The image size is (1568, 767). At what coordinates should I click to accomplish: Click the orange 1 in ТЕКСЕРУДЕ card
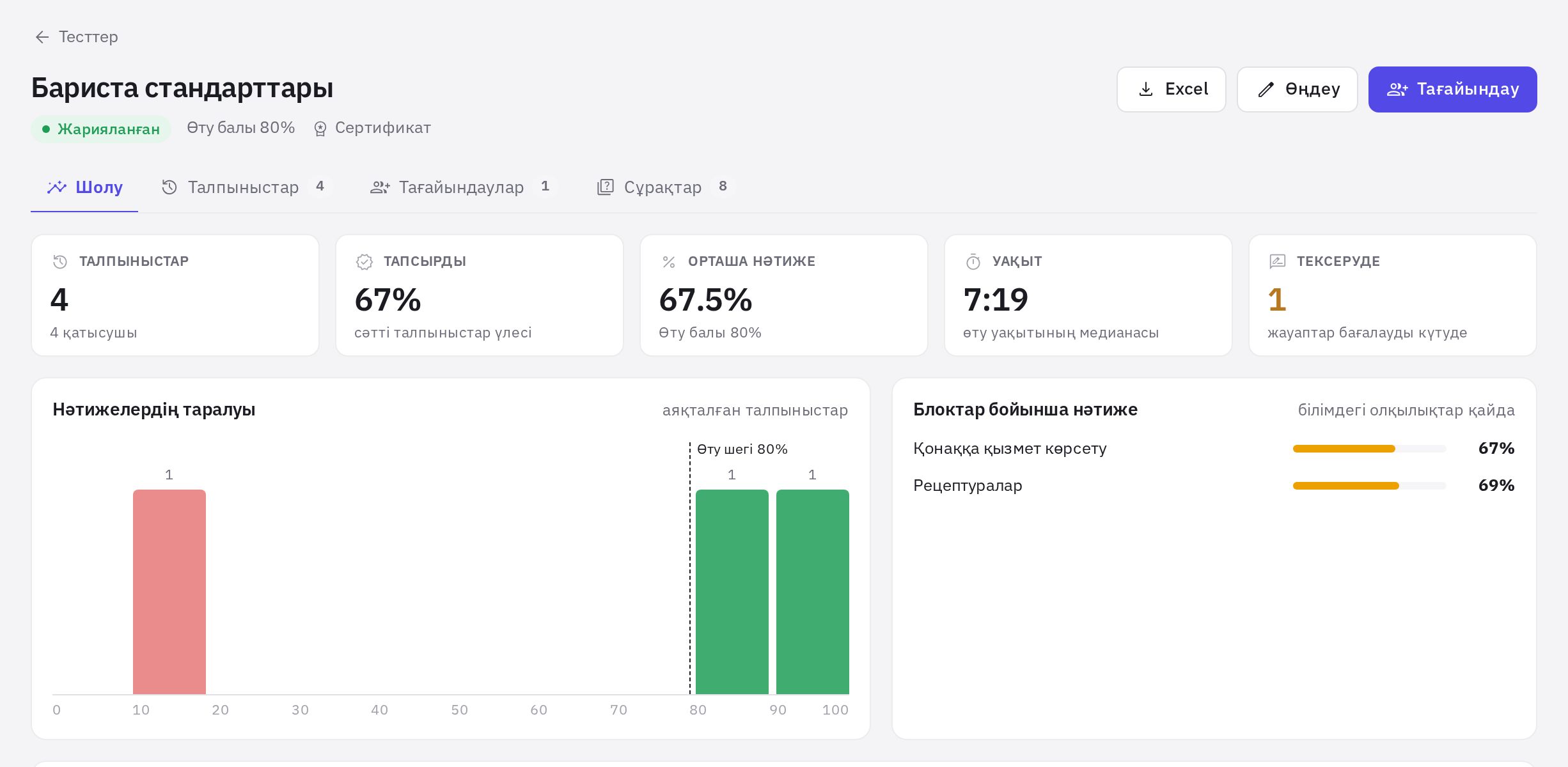1277,300
